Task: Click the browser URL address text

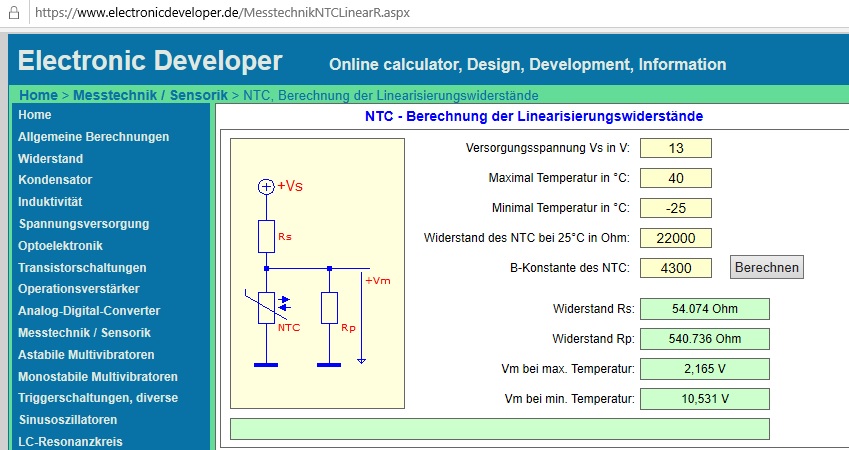Action: [223, 12]
